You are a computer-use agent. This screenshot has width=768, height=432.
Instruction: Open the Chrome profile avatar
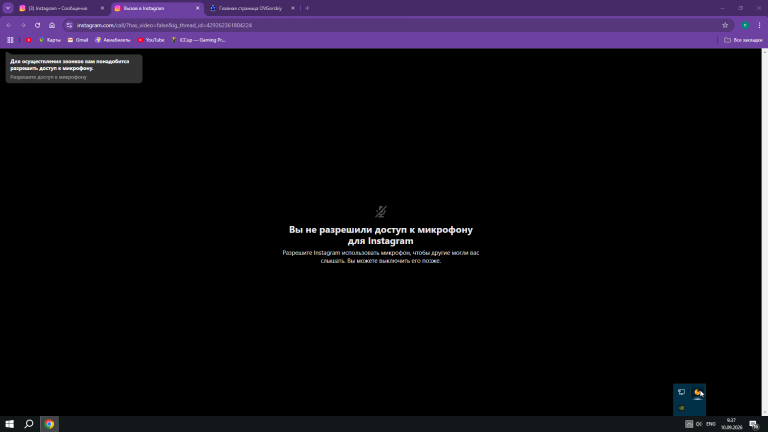(x=745, y=25)
